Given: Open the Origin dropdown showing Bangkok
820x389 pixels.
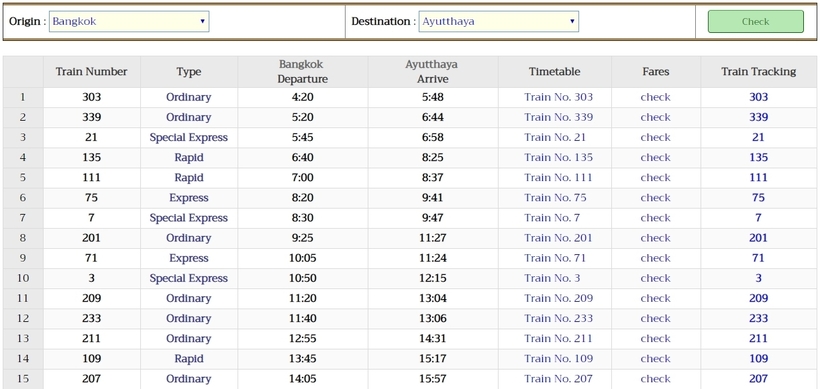Looking at the screenshot, I should [x=129, y=21].
